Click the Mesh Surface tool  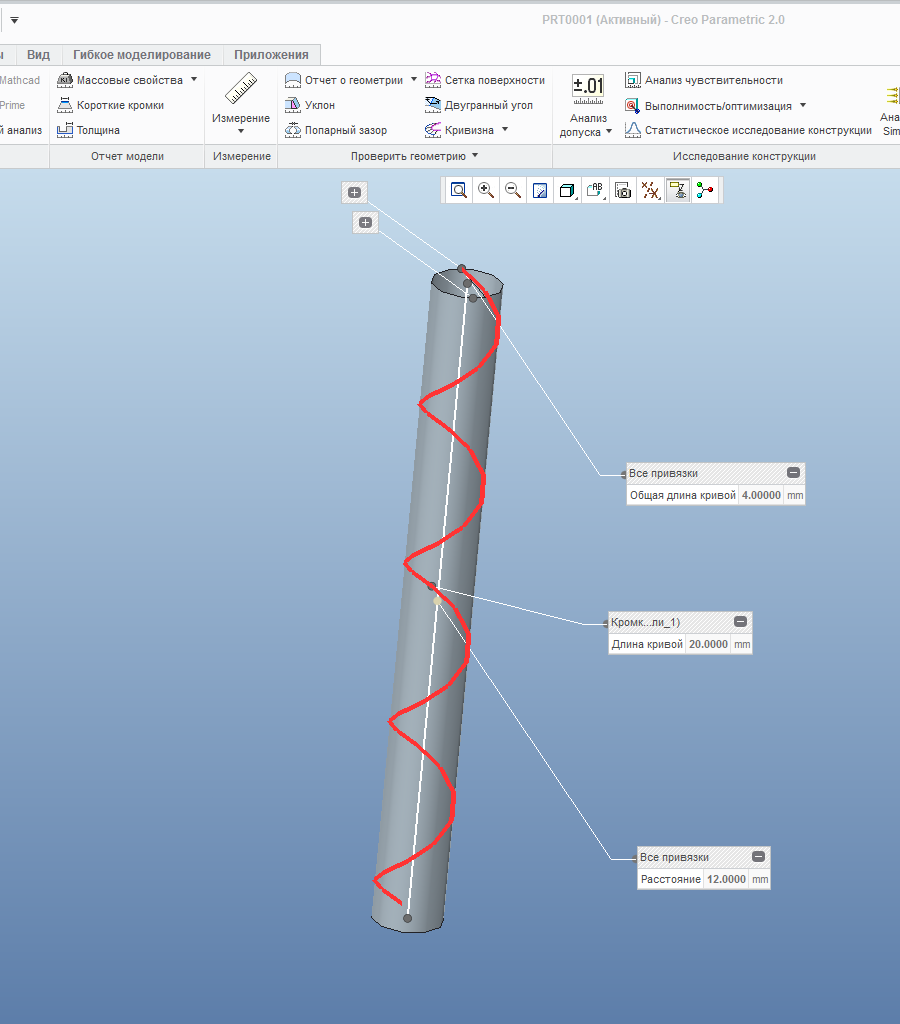(485, 80)
